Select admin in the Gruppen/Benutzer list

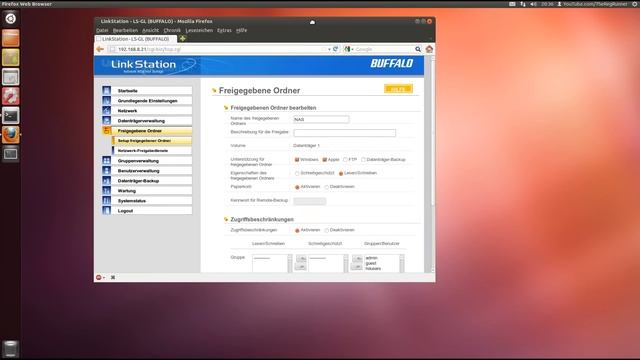tap(371, 258)
